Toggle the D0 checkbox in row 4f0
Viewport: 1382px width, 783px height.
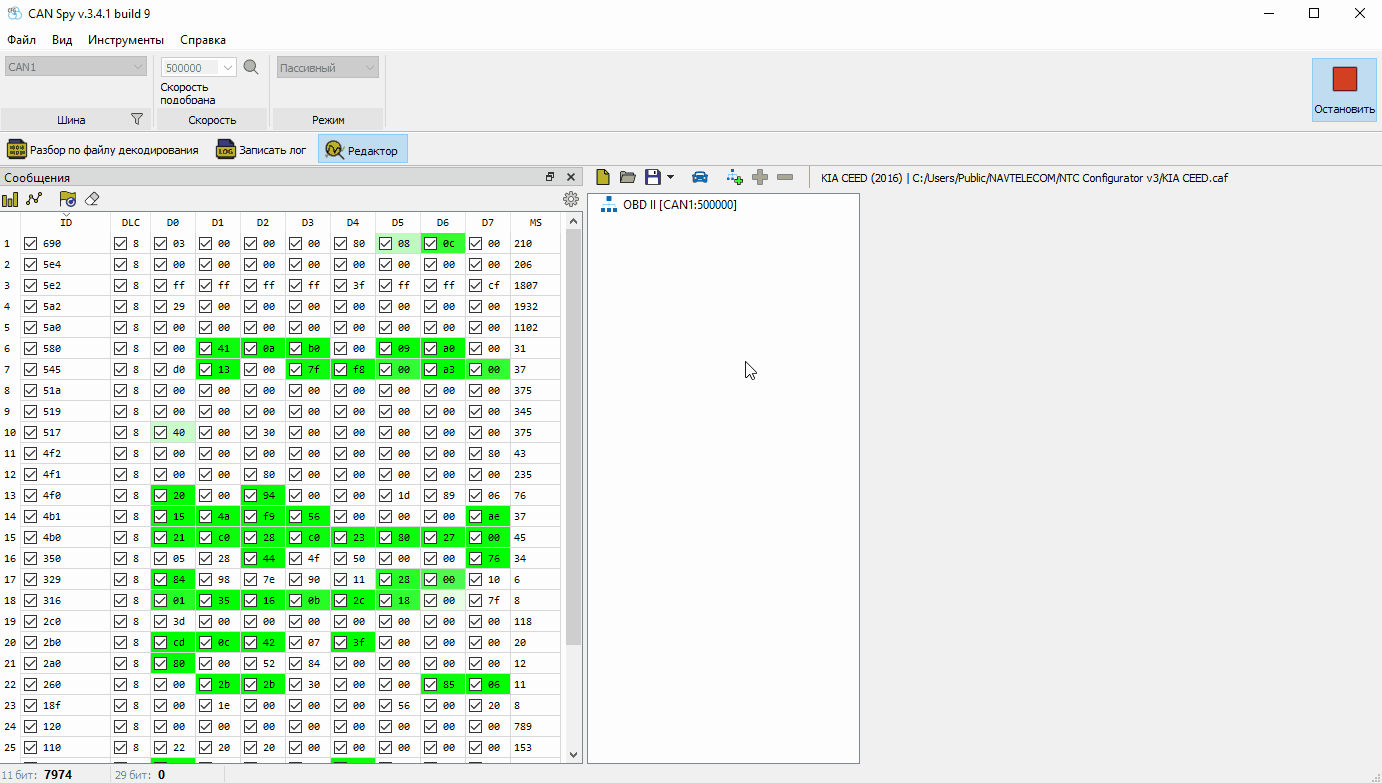coord(161,495)
